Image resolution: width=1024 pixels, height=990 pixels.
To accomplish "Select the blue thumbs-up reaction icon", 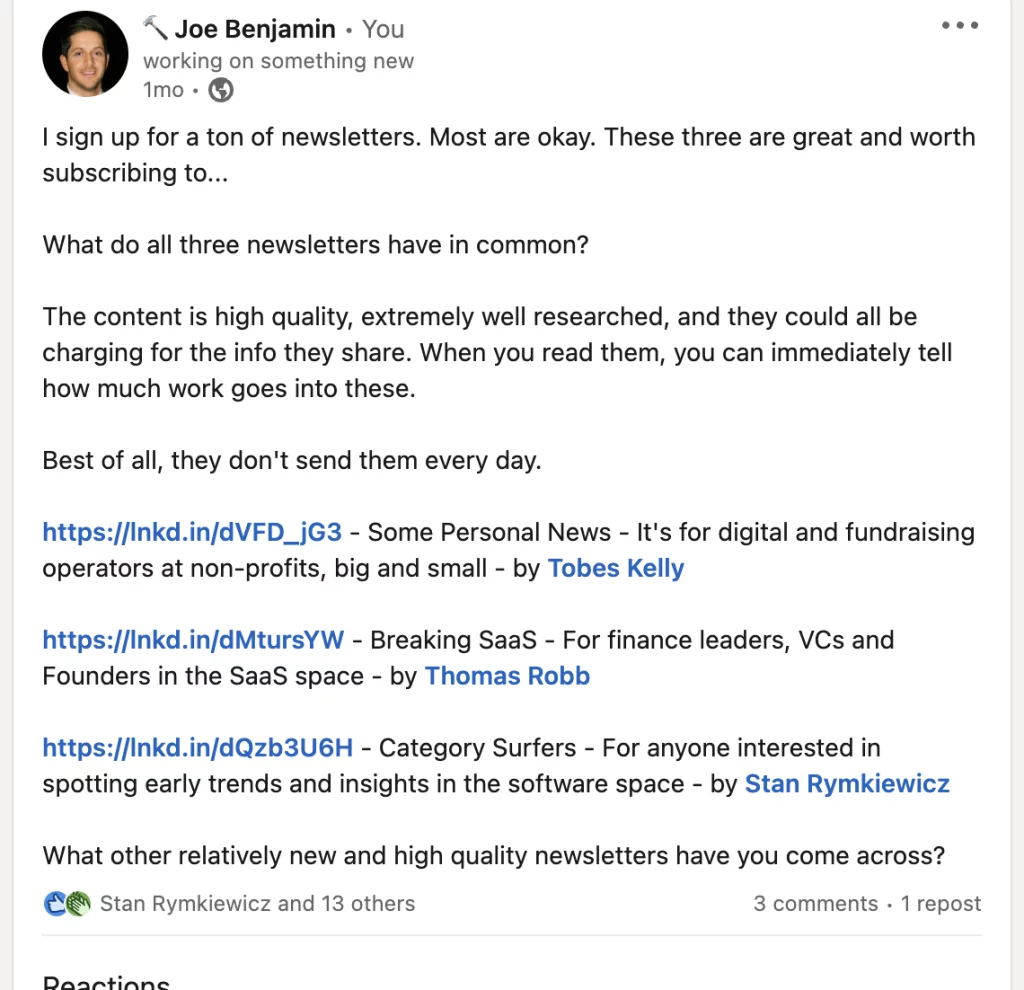I will pyautogui.click(x=56, y=903).
